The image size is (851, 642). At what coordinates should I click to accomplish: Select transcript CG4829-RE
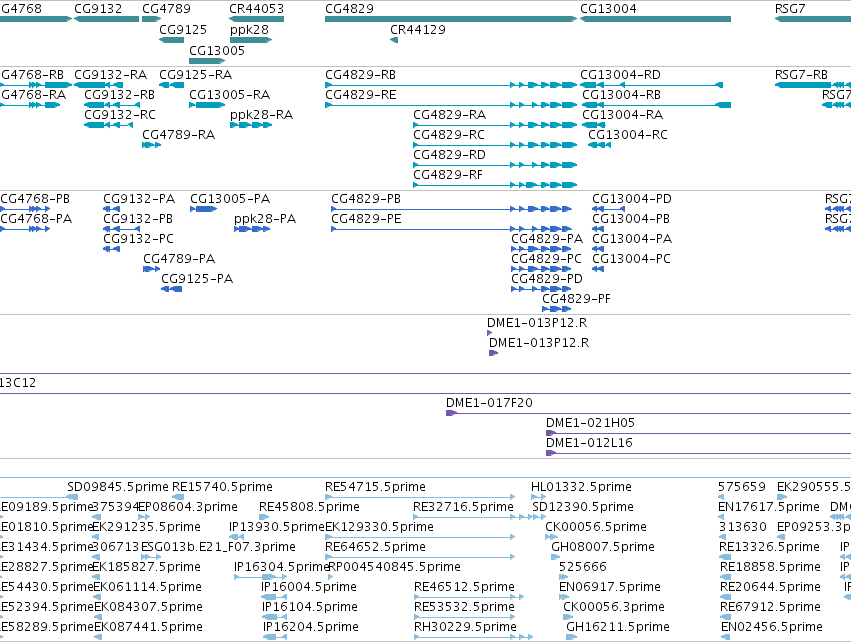[x=360, y=94]
